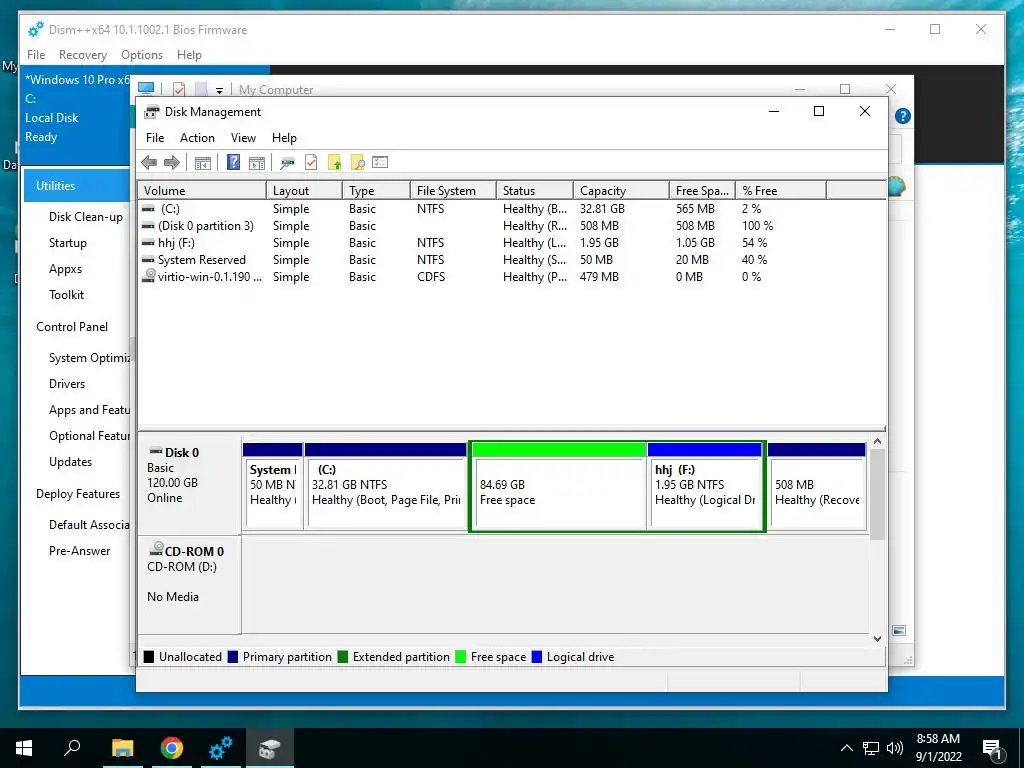Launch Google Chrome from taskbar
Screen dimensions: 1024x768
click(171, 748)
